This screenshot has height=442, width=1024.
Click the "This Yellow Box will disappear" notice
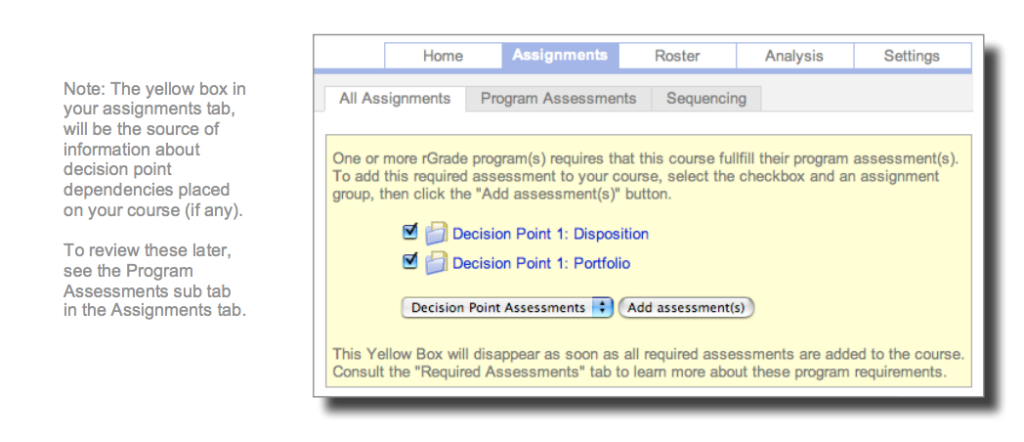click(x=646, y=363)
